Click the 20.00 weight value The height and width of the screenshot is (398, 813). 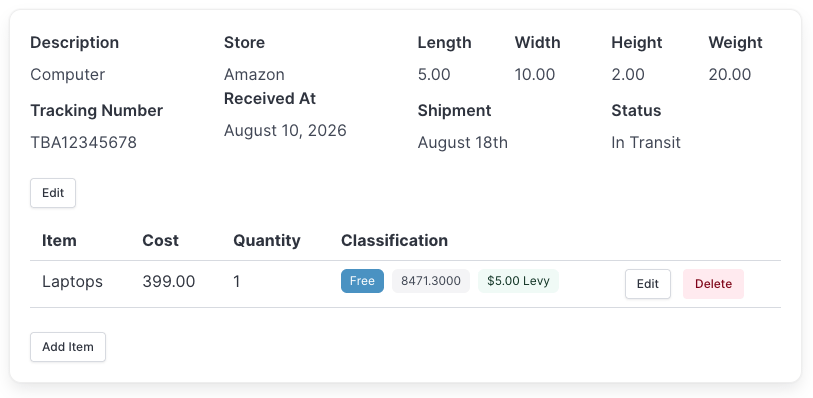pos(730,75)
